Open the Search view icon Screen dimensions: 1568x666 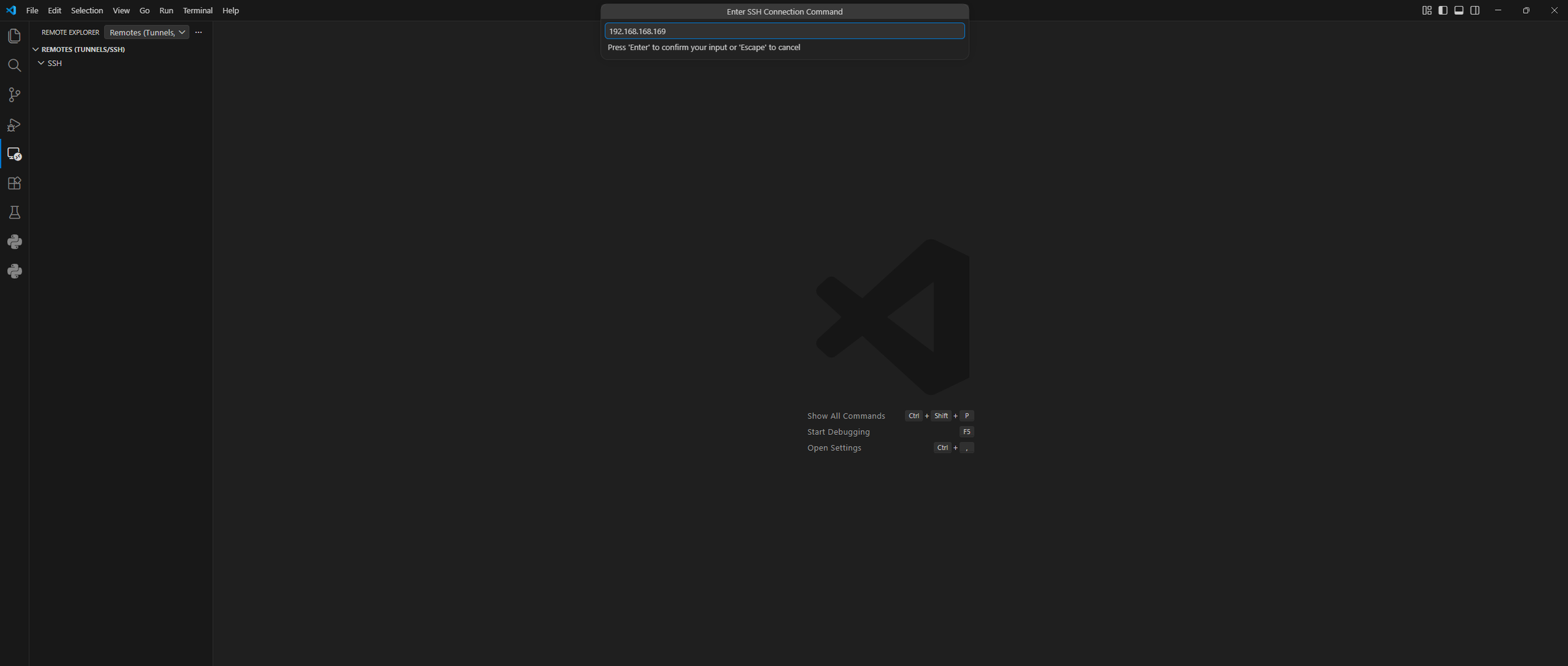(14, 65)
